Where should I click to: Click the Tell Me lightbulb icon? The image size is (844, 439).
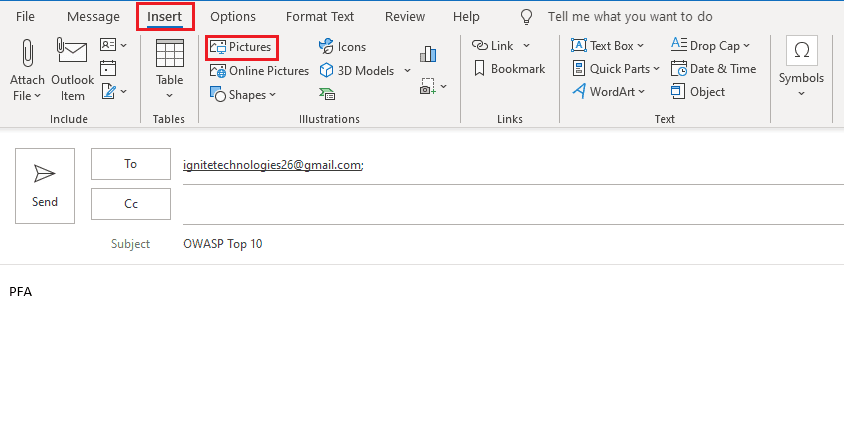pos(526,17)
